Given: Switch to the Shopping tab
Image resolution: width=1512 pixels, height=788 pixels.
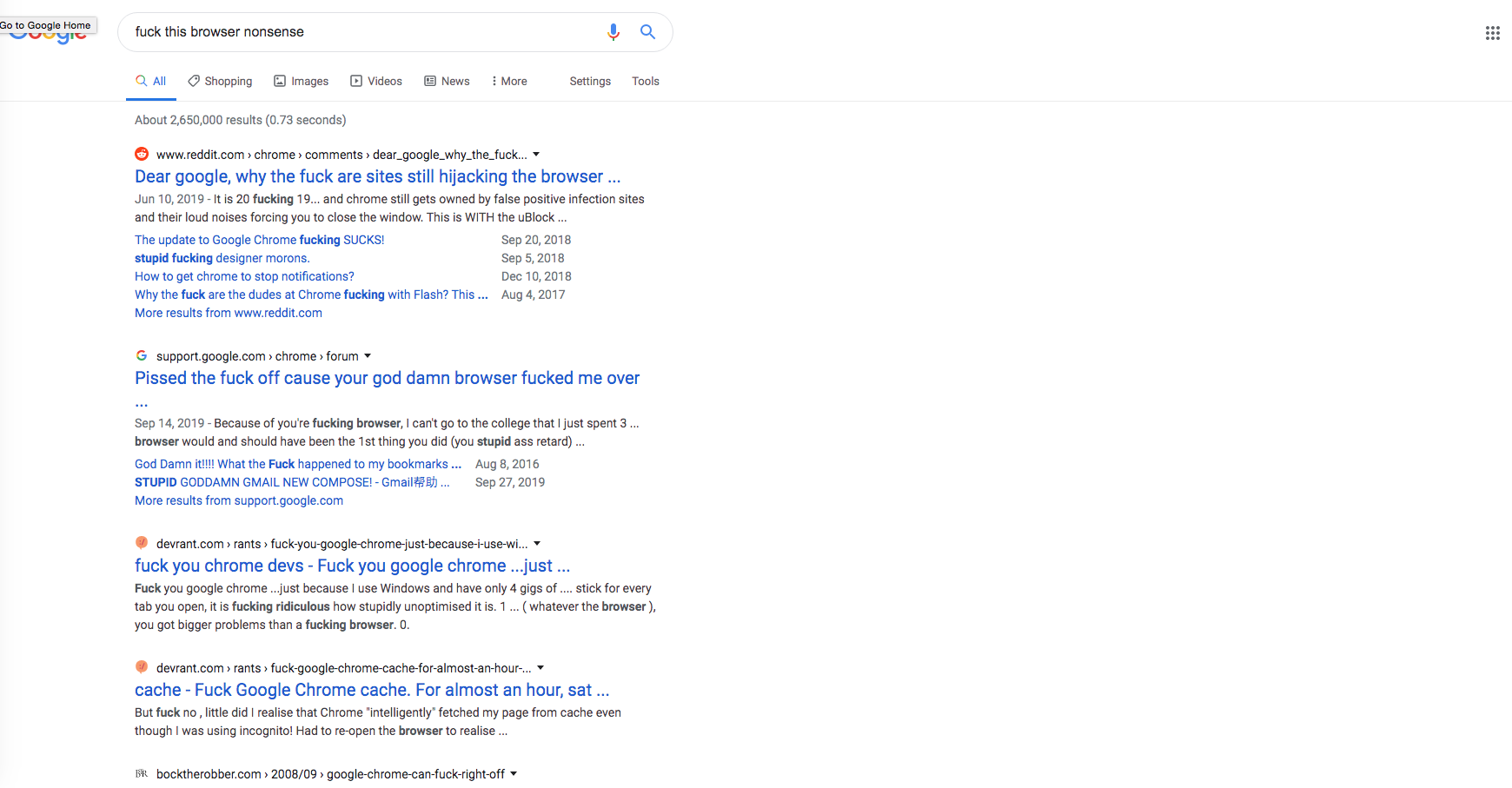Looking at the screenshot, I should [220, 81].
